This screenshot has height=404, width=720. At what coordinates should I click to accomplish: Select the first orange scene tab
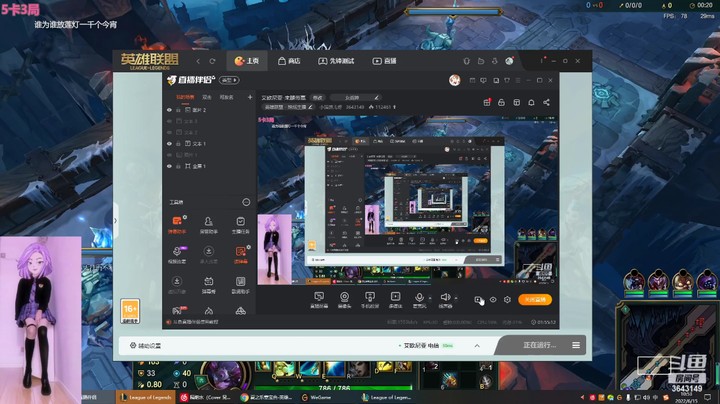coord(185,97)
